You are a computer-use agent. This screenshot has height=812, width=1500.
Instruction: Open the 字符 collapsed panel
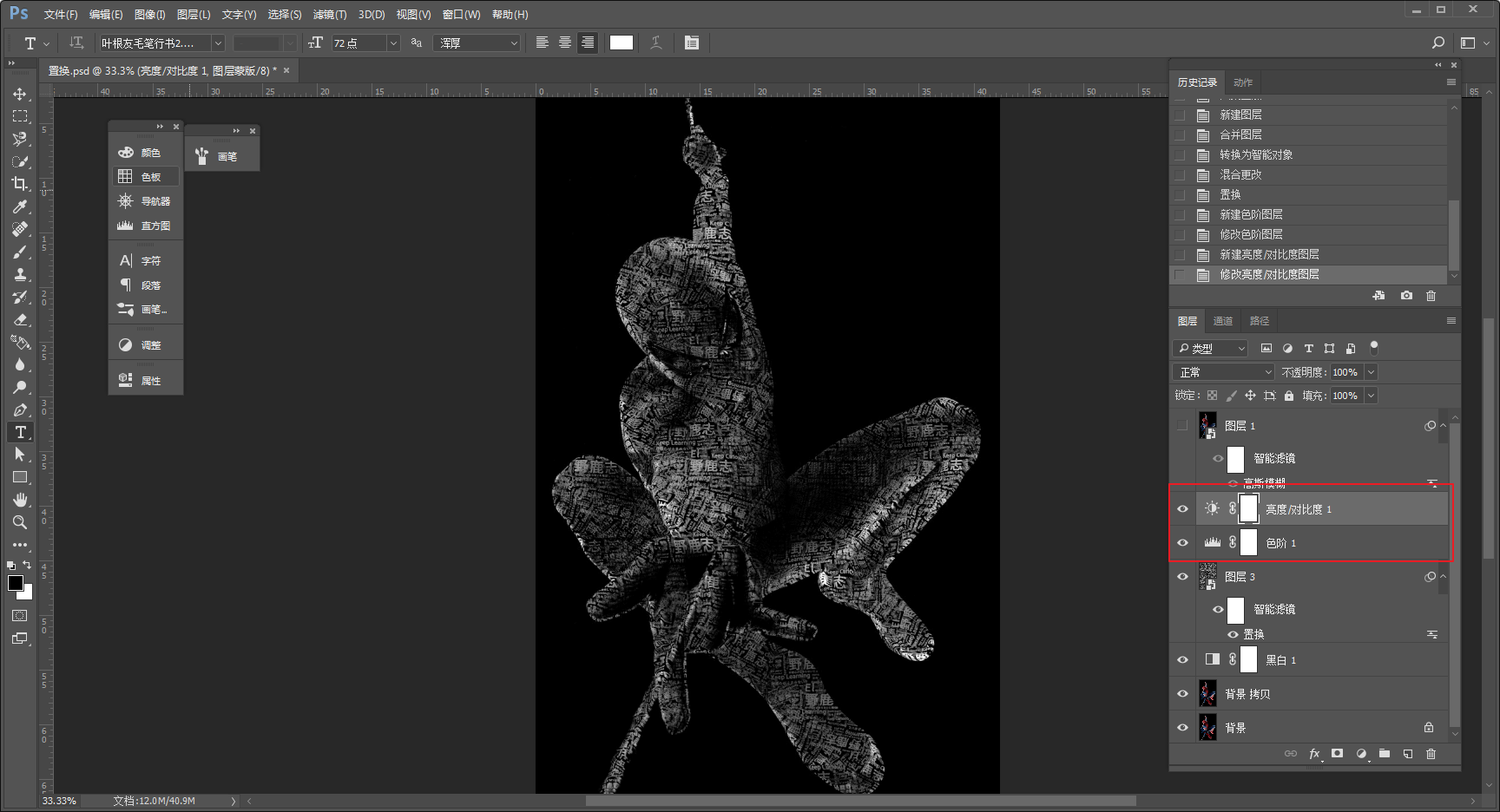pos(146,261)
